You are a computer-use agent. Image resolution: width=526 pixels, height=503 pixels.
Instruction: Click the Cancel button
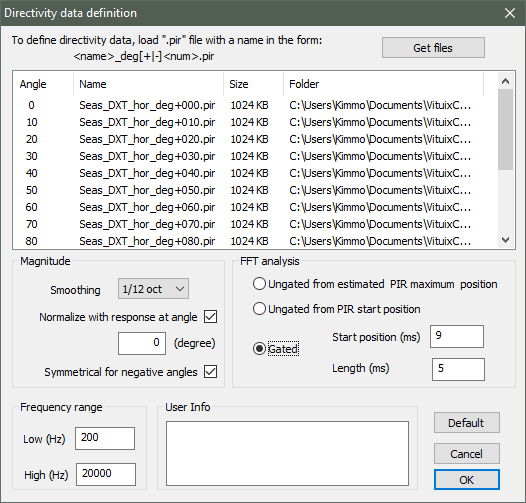point(467,454)
